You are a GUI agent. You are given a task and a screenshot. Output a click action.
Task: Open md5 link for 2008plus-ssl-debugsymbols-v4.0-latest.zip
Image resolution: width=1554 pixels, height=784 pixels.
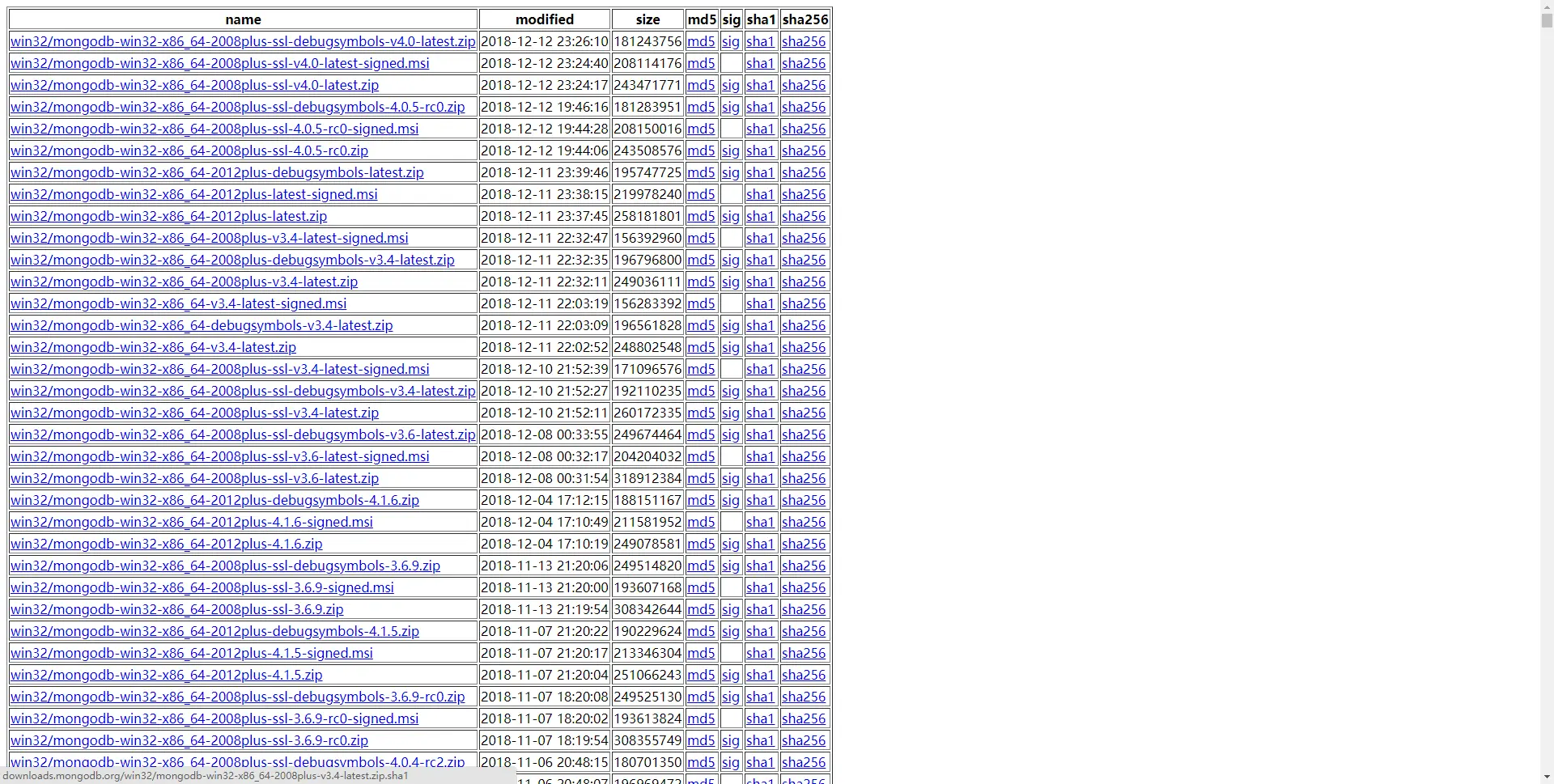coord(701,41)
